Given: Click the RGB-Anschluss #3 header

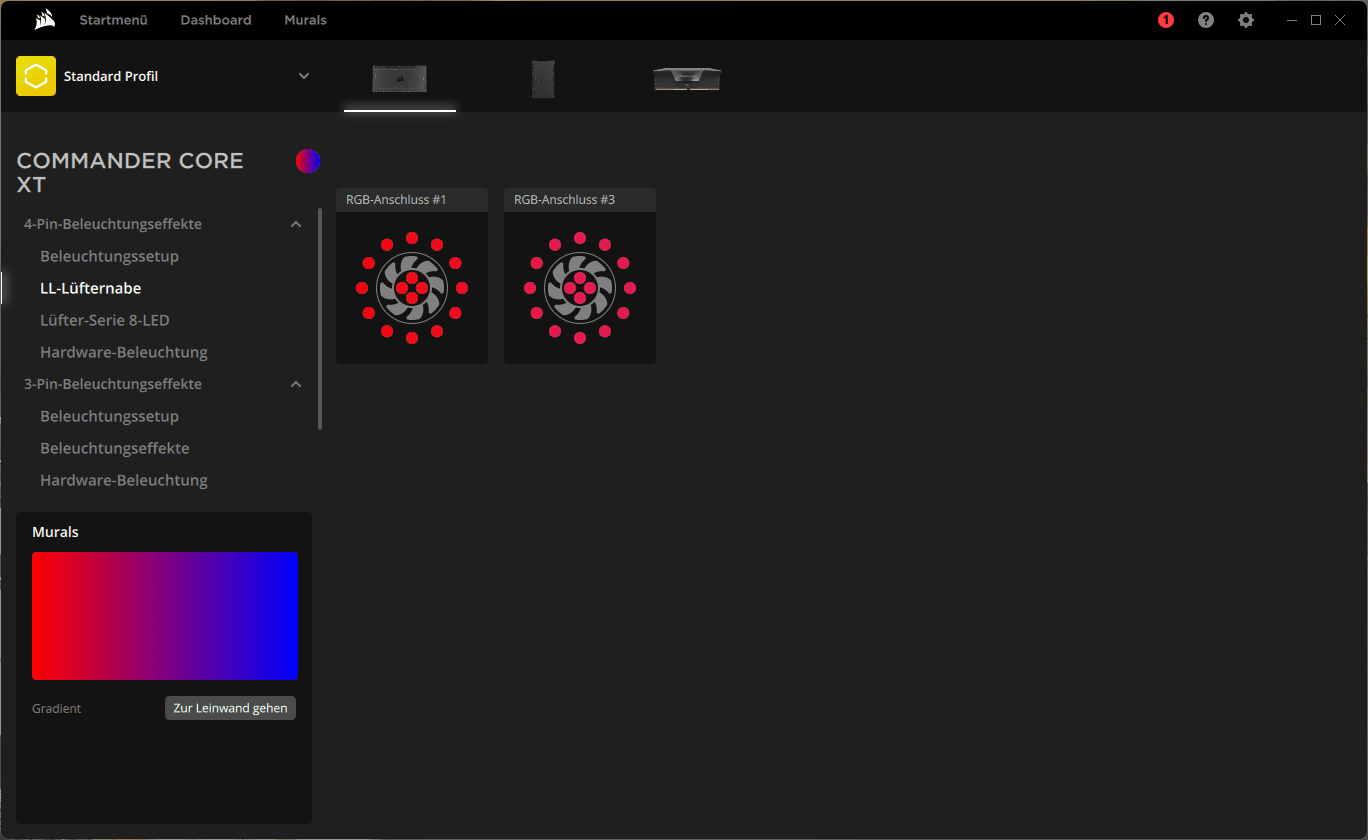Looking at the screenshot, I should (580, 200).
